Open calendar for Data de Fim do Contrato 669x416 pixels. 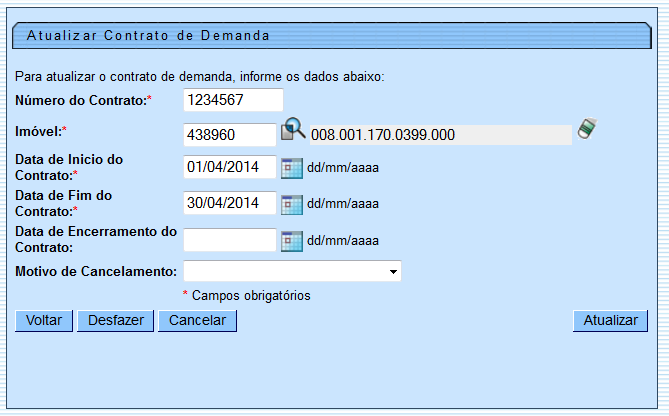(x=292, y=203)
